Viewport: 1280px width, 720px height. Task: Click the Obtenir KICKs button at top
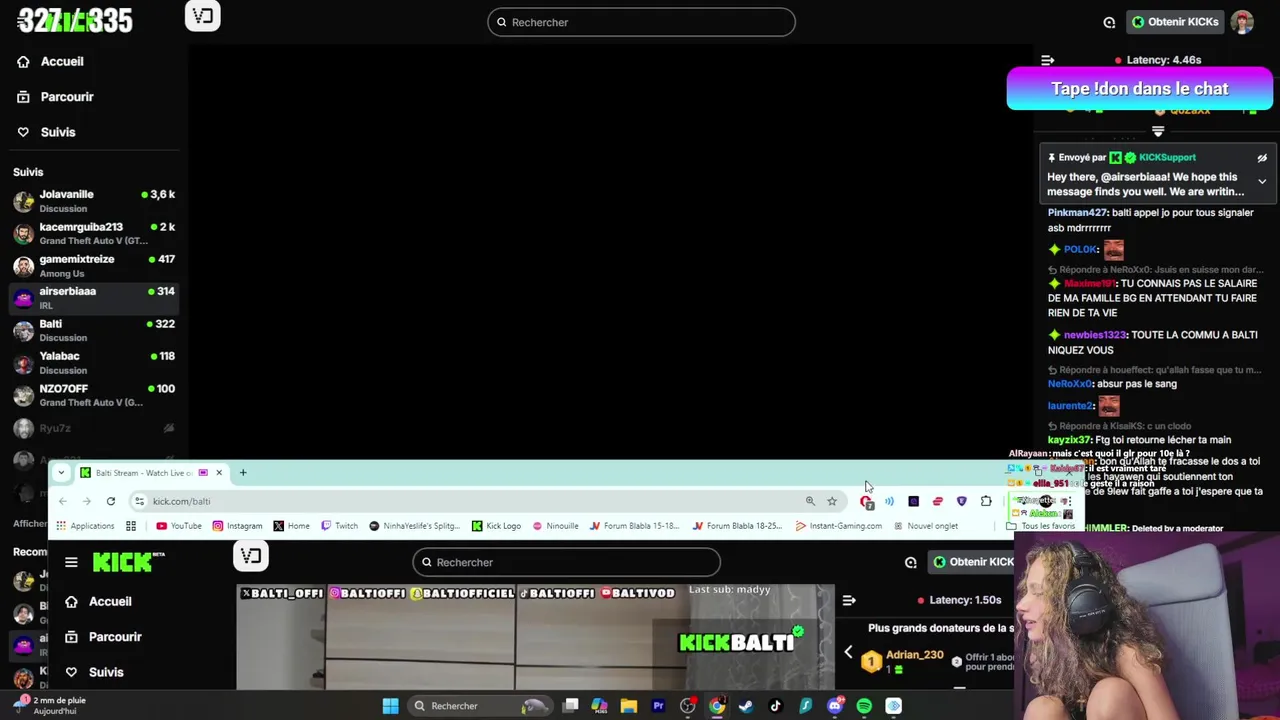1173,22
